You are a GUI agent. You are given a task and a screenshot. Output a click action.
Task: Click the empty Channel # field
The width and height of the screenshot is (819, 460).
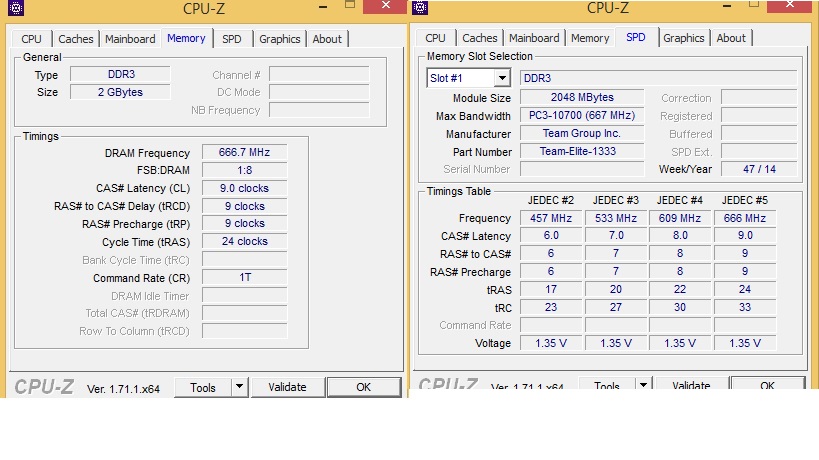click(319, 75)
